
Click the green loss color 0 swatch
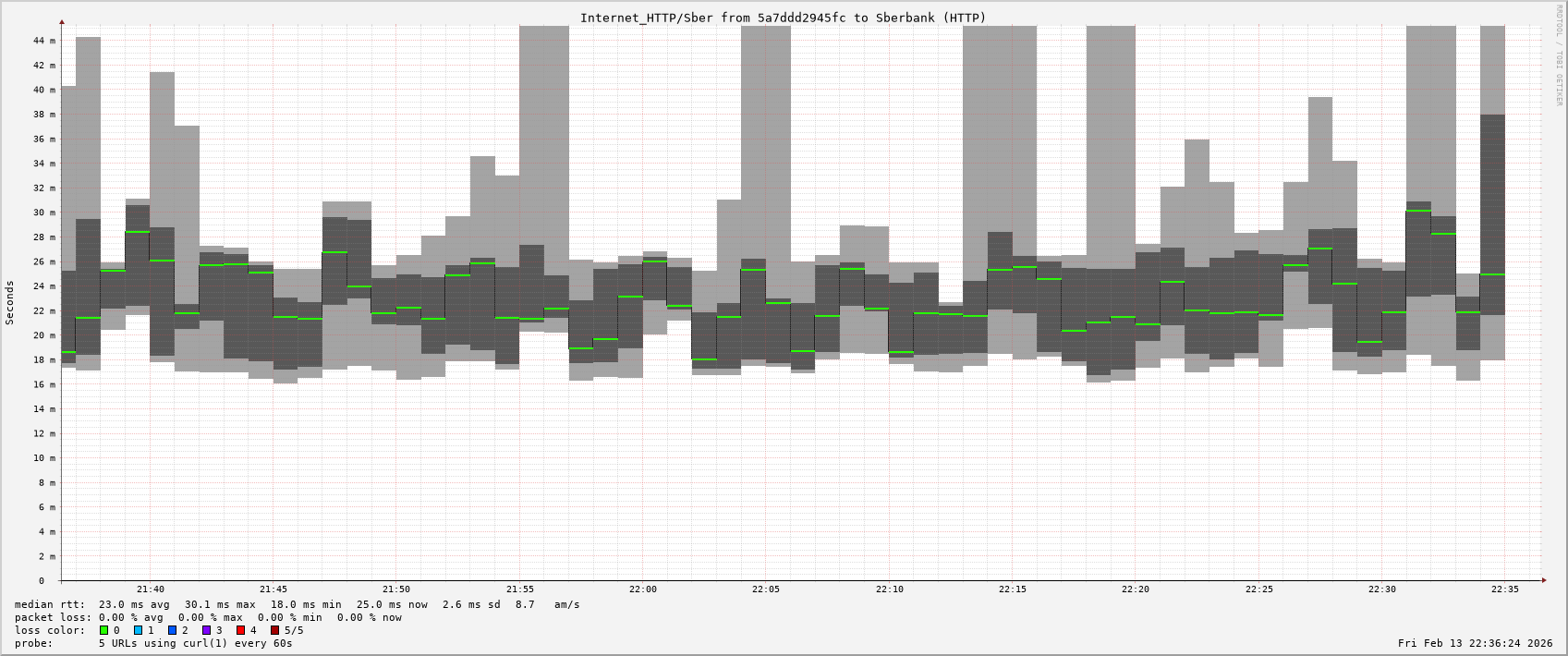tap(104, 630)
